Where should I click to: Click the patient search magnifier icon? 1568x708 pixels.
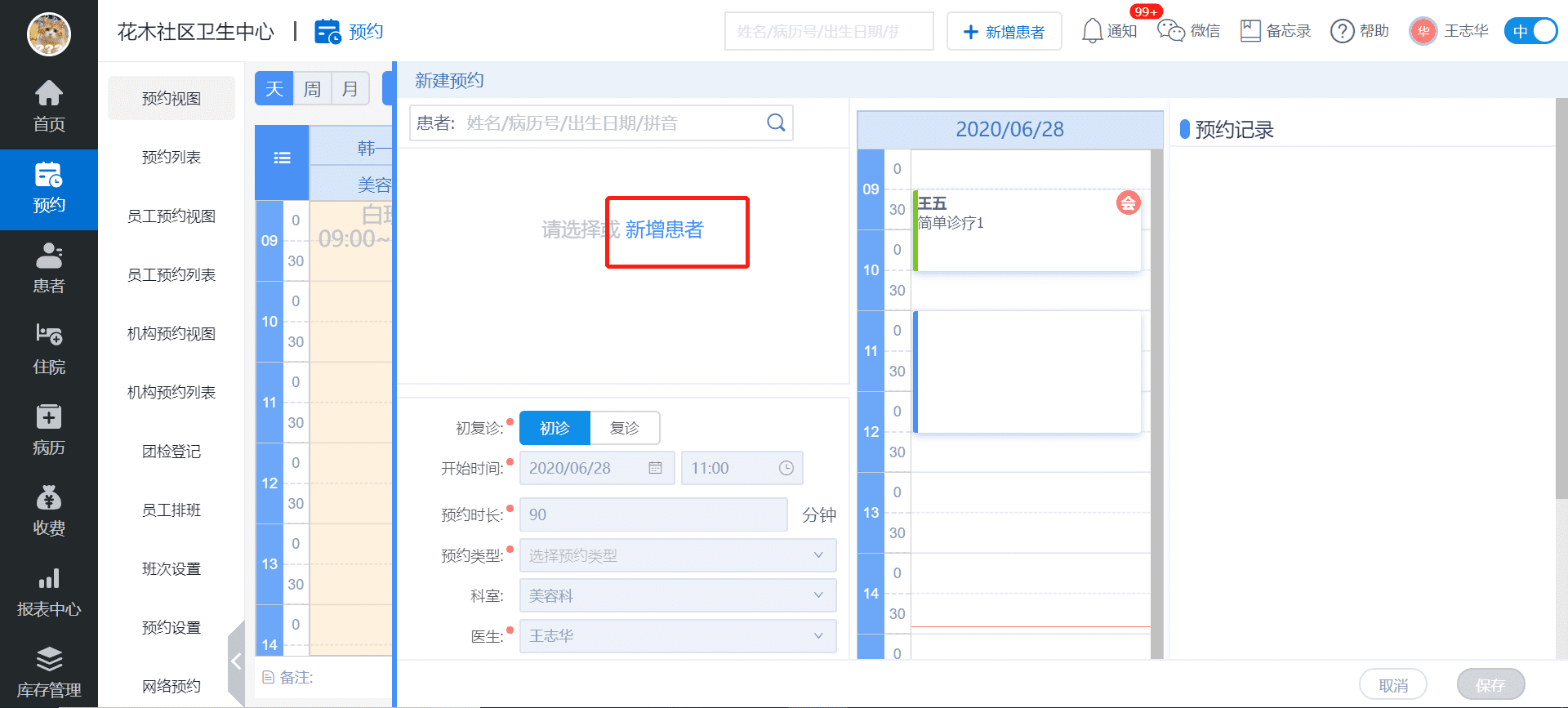776,122
